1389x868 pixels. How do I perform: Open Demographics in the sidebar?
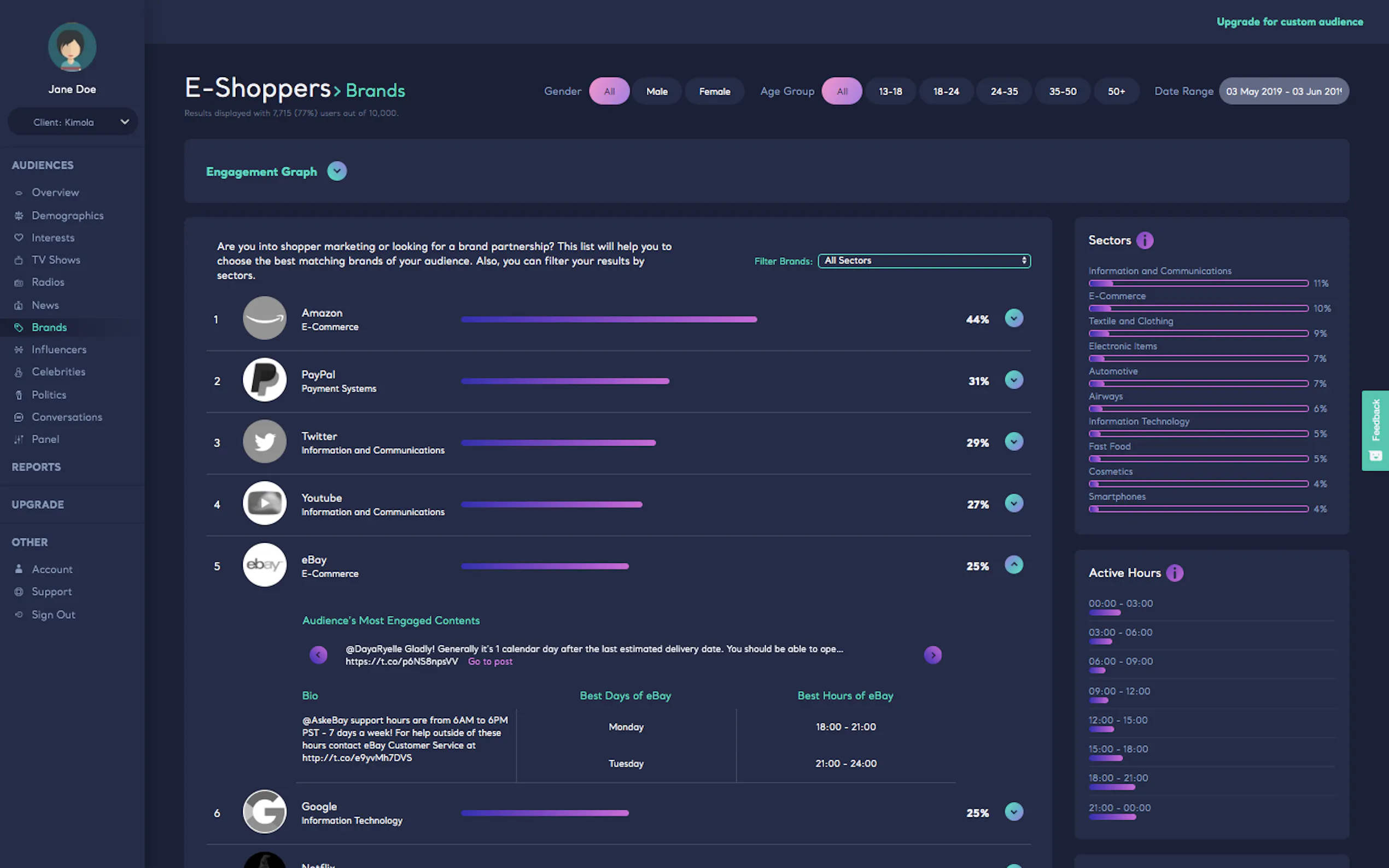click(x=67, y=215)
